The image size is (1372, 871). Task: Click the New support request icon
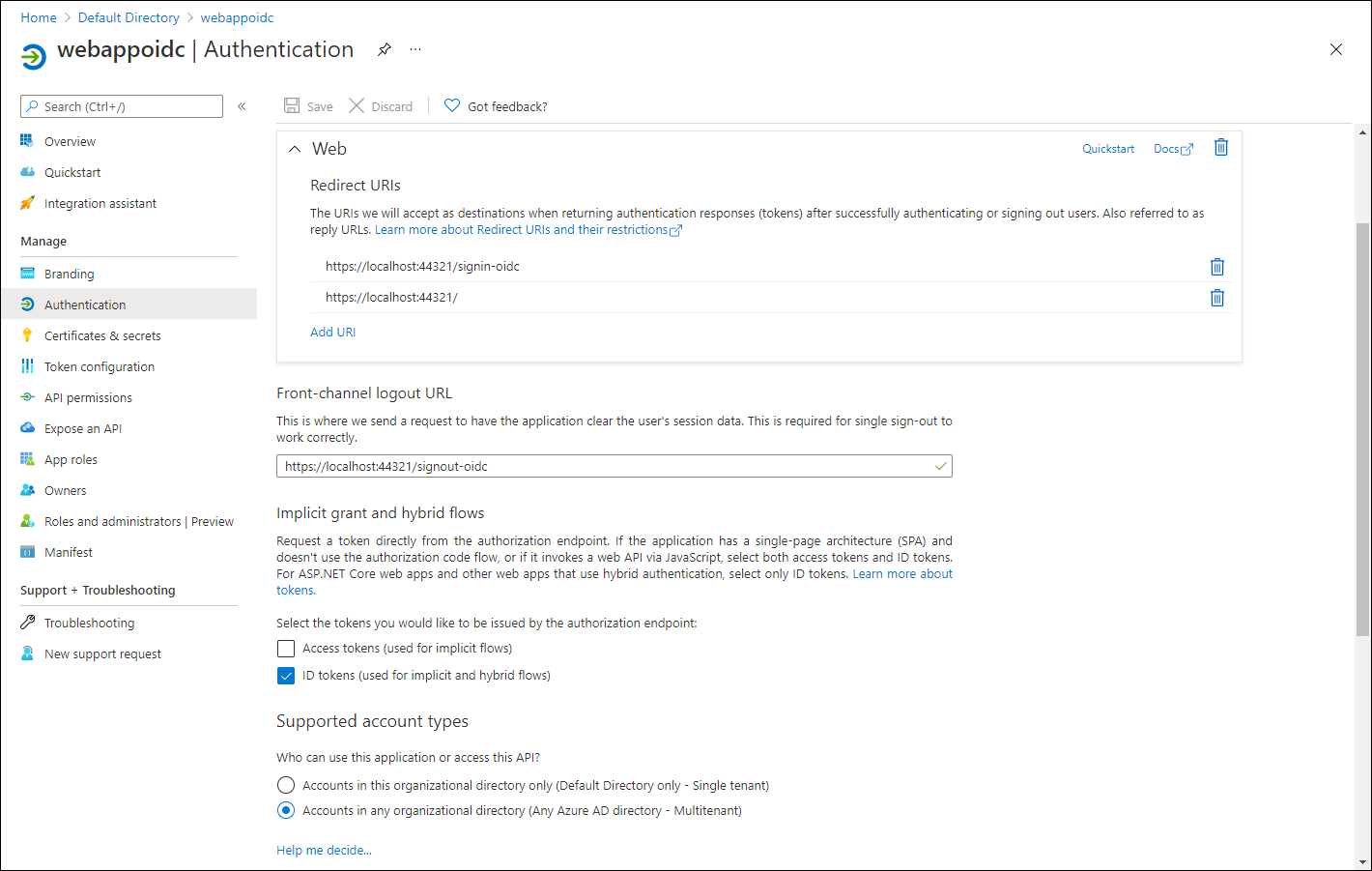click(x=27, y=653)
